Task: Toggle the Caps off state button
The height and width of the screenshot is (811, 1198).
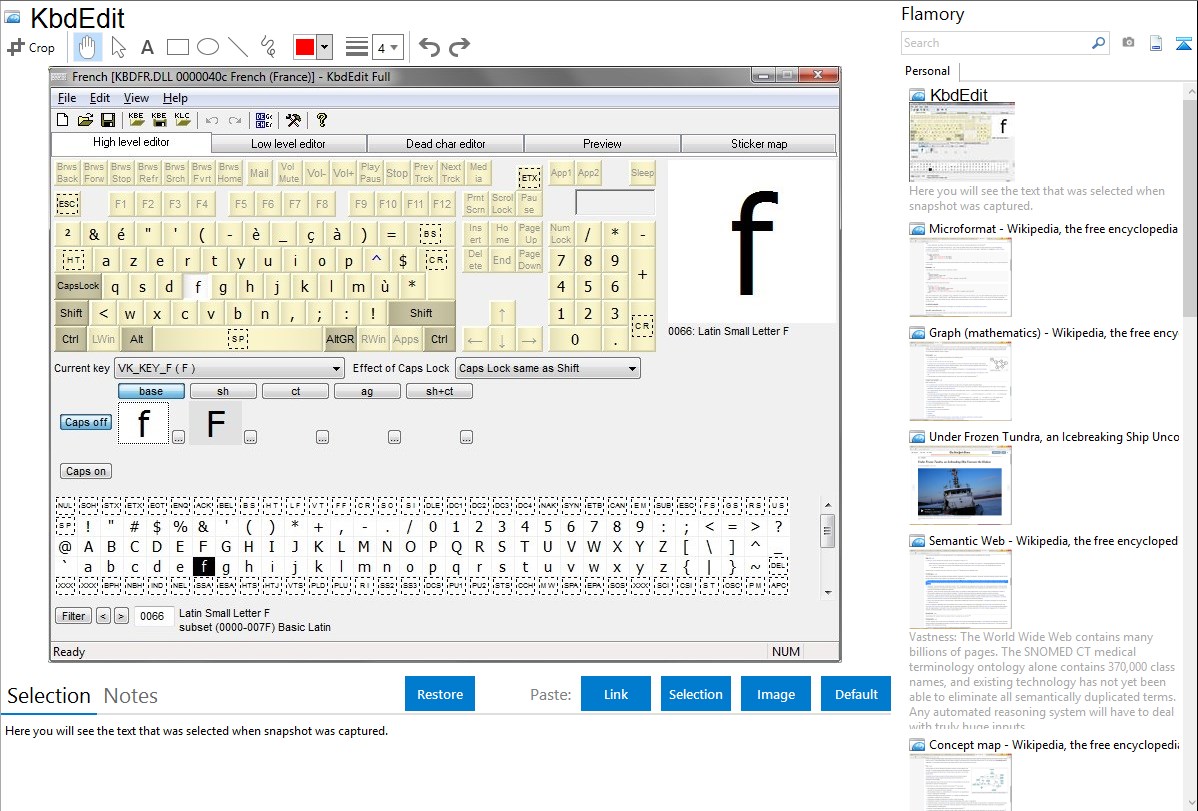Action: tap(86, 422)
